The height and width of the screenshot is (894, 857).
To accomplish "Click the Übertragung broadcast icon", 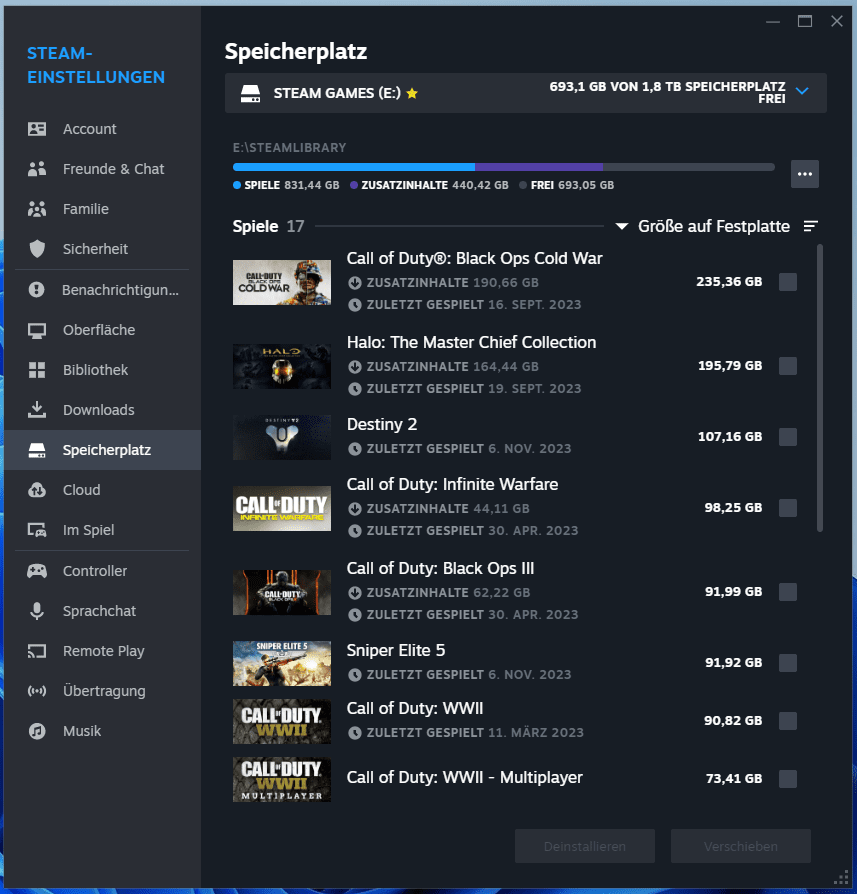I will point(36,691).
